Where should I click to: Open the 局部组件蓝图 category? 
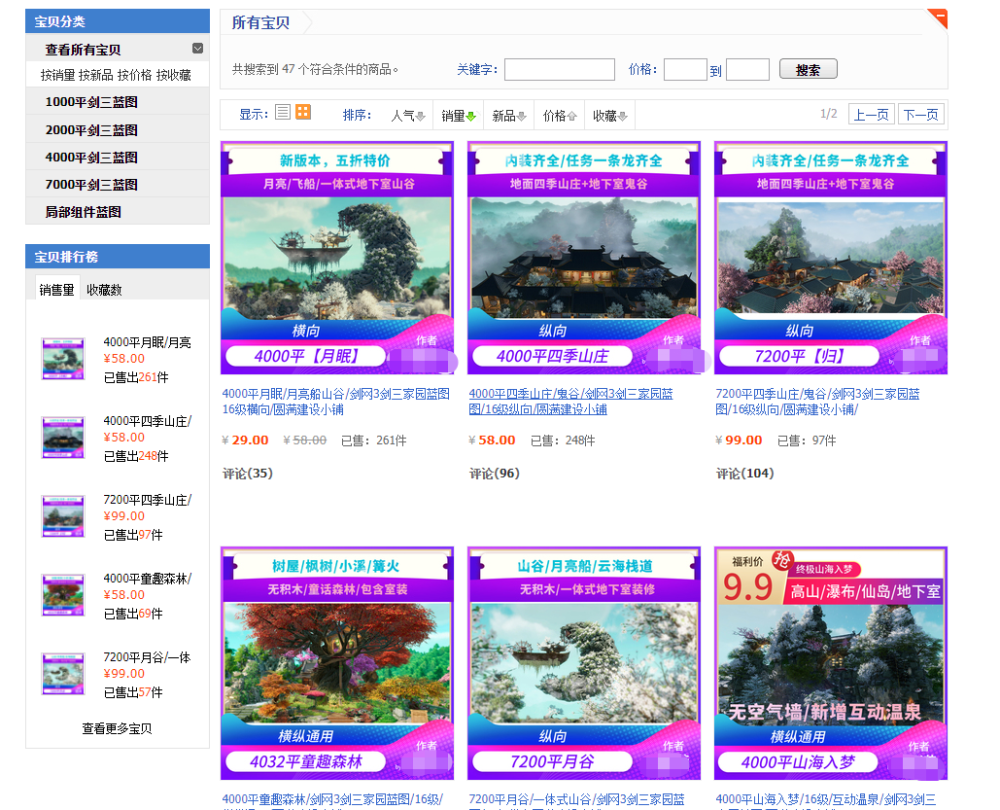pos(83,212)
